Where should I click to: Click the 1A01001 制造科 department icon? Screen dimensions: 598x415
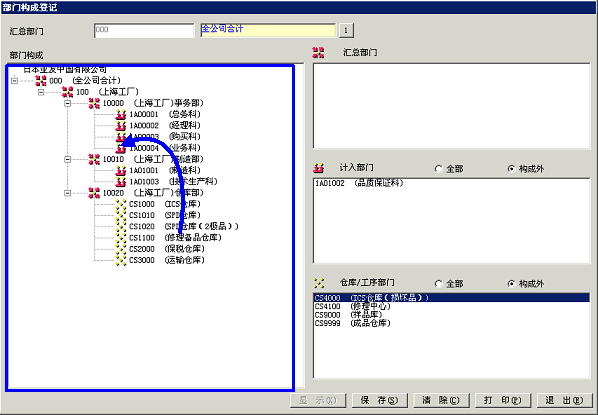[x=121, y=171]
